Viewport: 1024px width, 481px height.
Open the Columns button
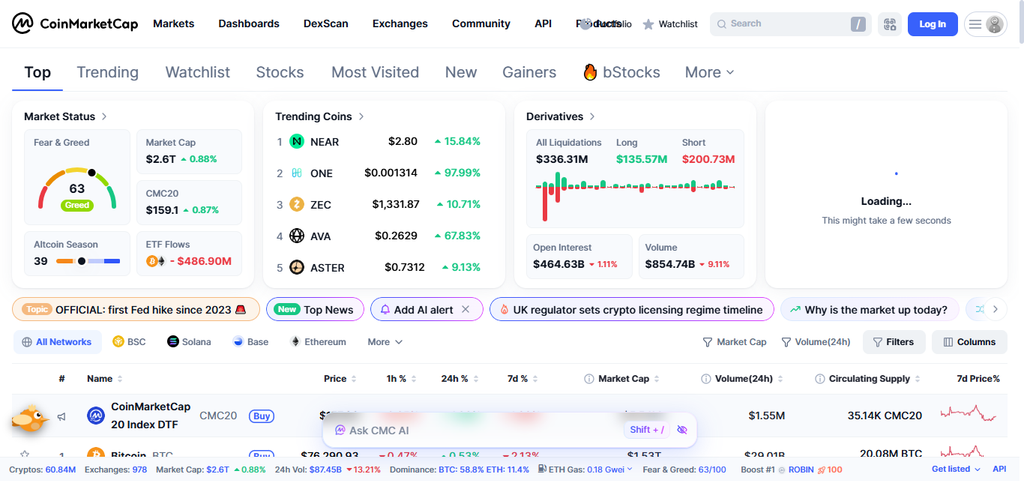click(x=970, y=342)
